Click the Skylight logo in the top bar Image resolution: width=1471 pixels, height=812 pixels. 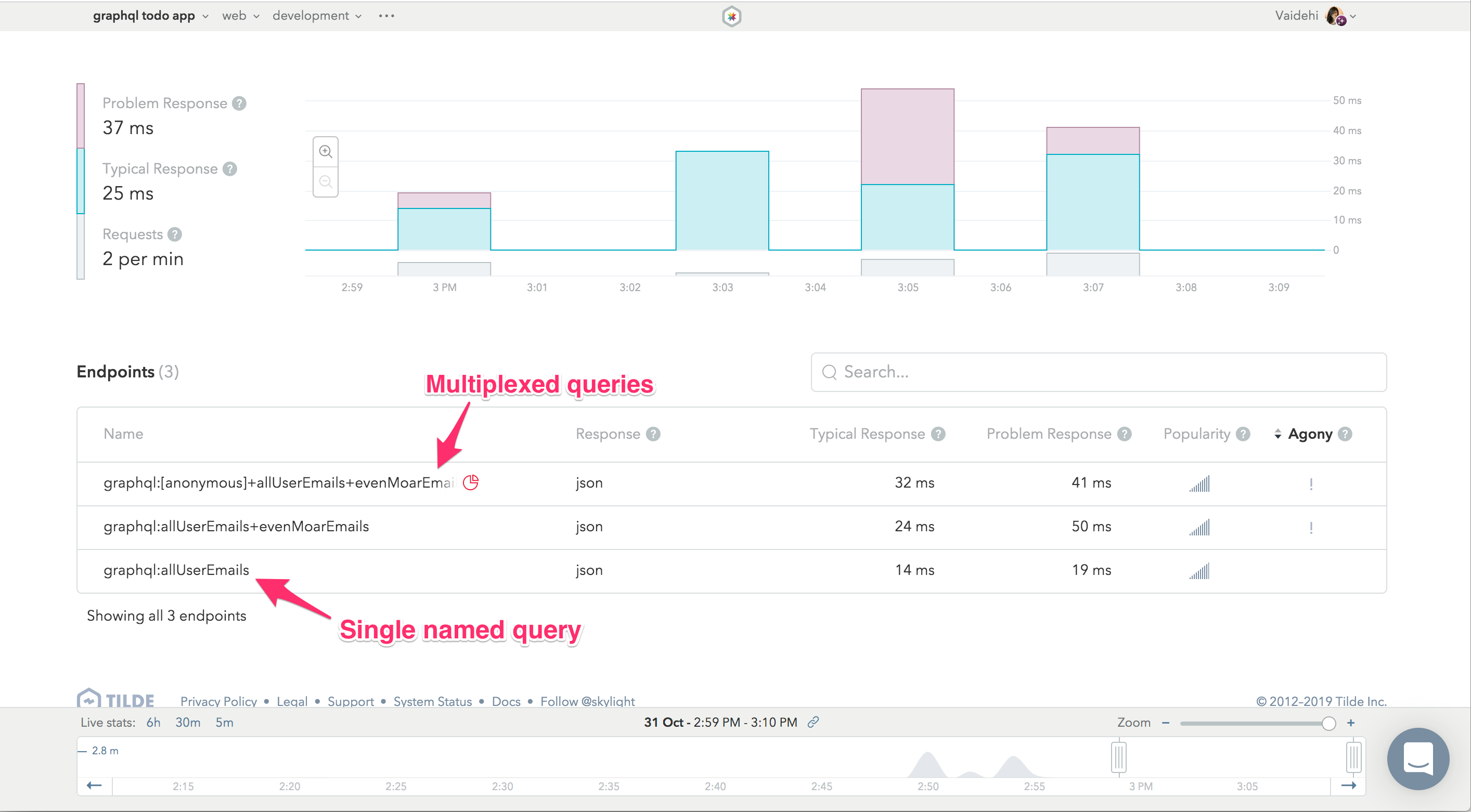[x=731, y=16]
